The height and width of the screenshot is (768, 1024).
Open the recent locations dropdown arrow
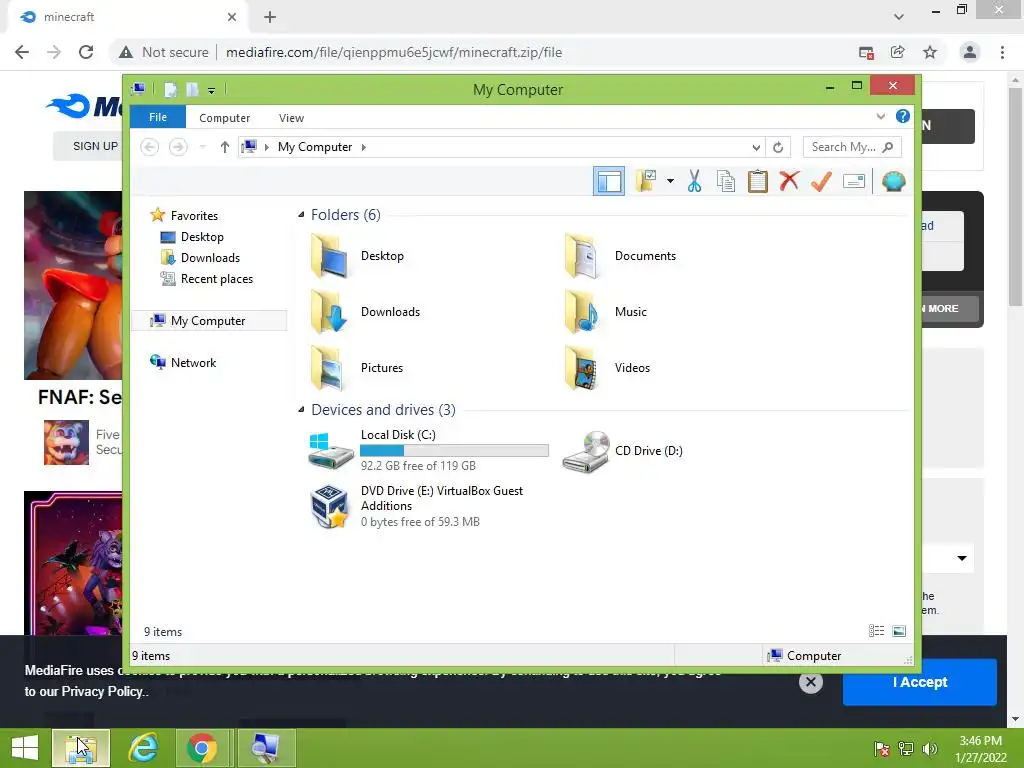pyautogui.click(x=202, y=147)
